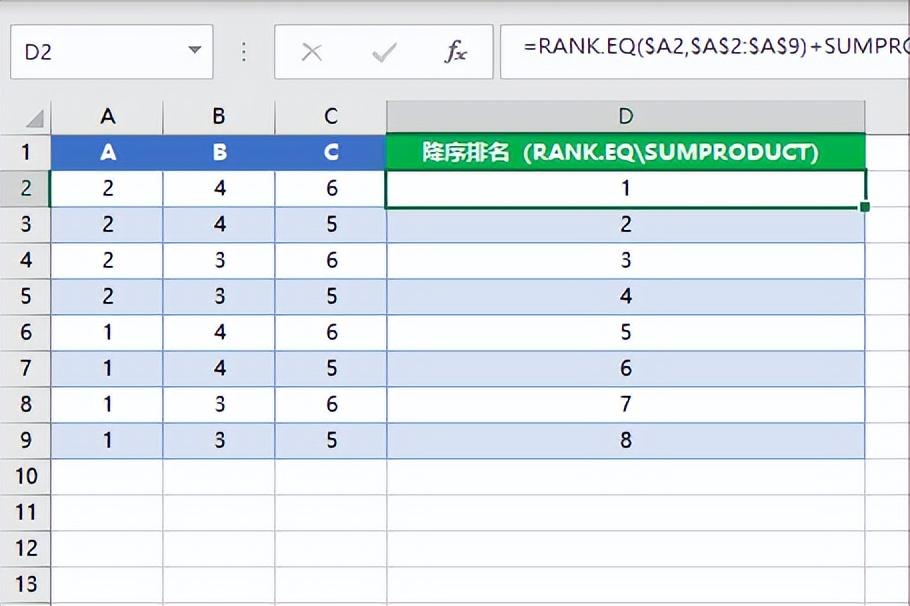
Task: Click the formula bar drag-handle dots
Action: tap(244, 52)
